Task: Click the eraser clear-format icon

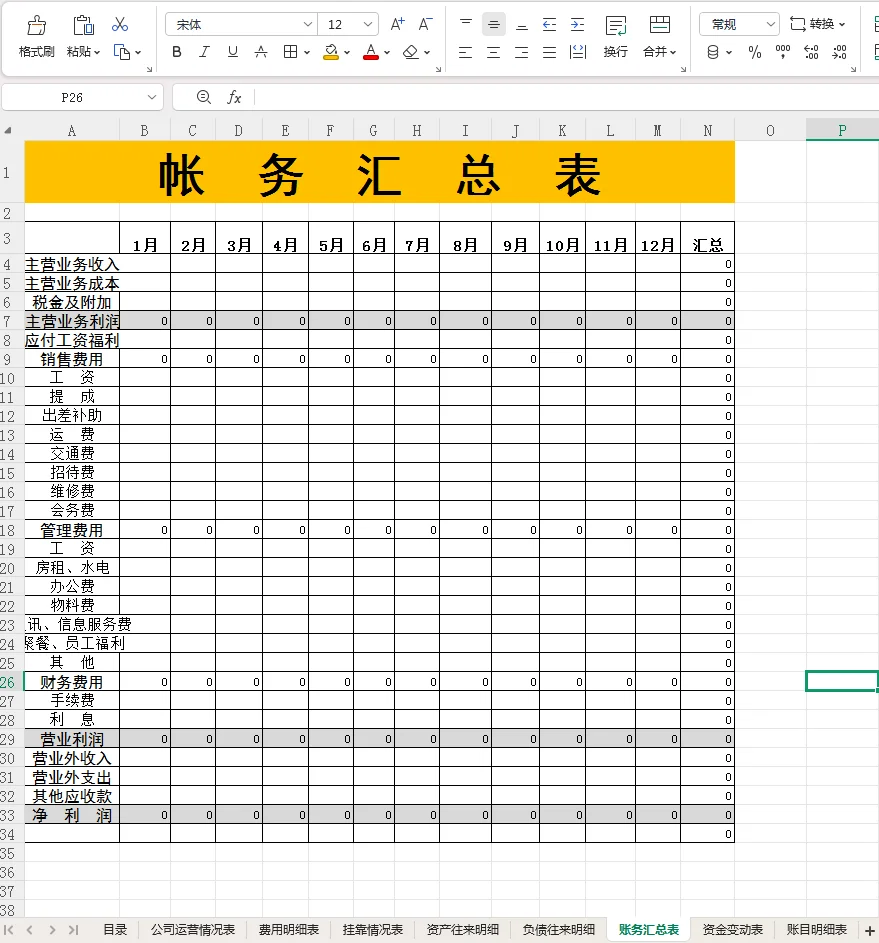Action: coord(411,52)
